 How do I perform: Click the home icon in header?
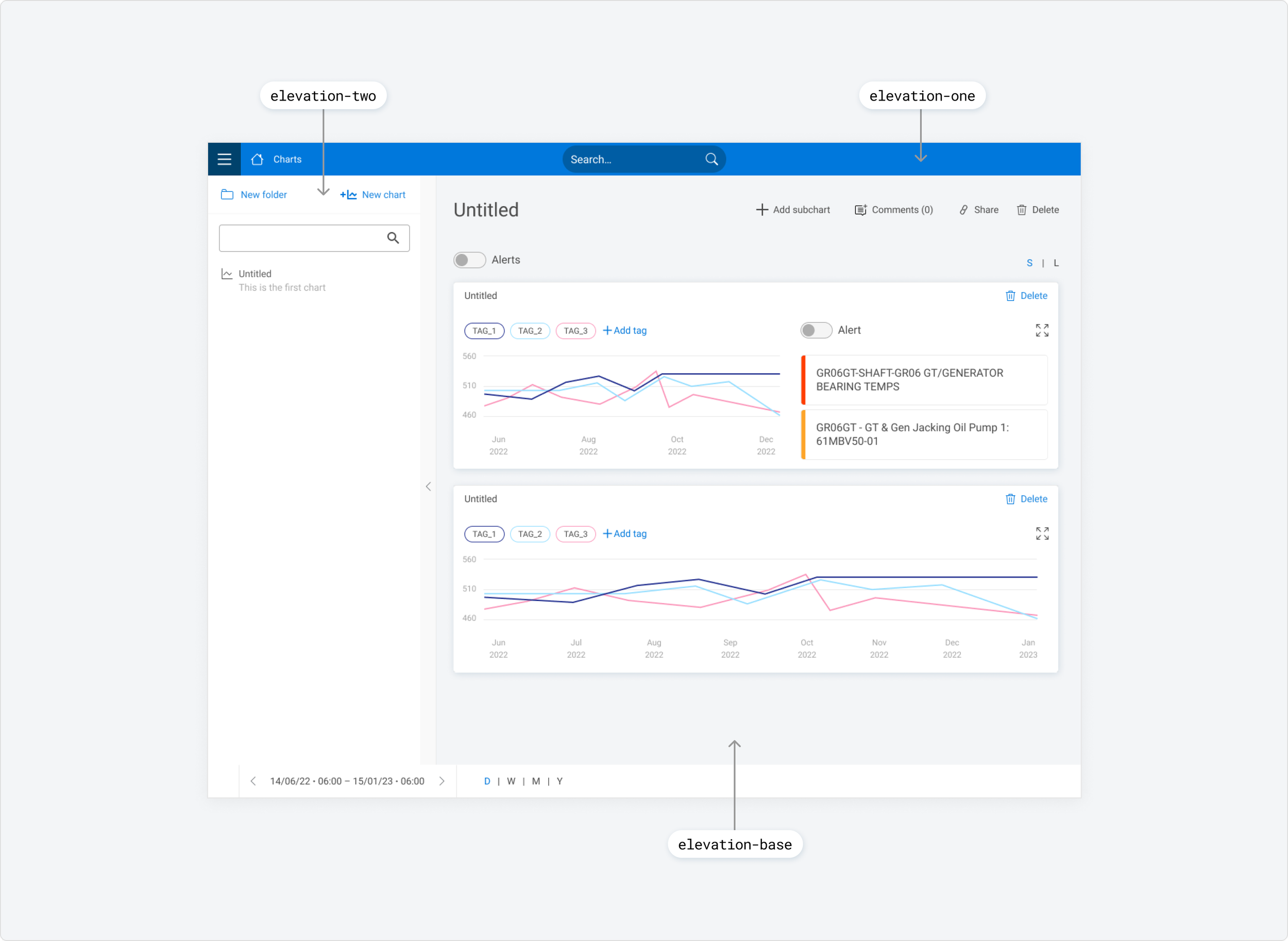258,159
